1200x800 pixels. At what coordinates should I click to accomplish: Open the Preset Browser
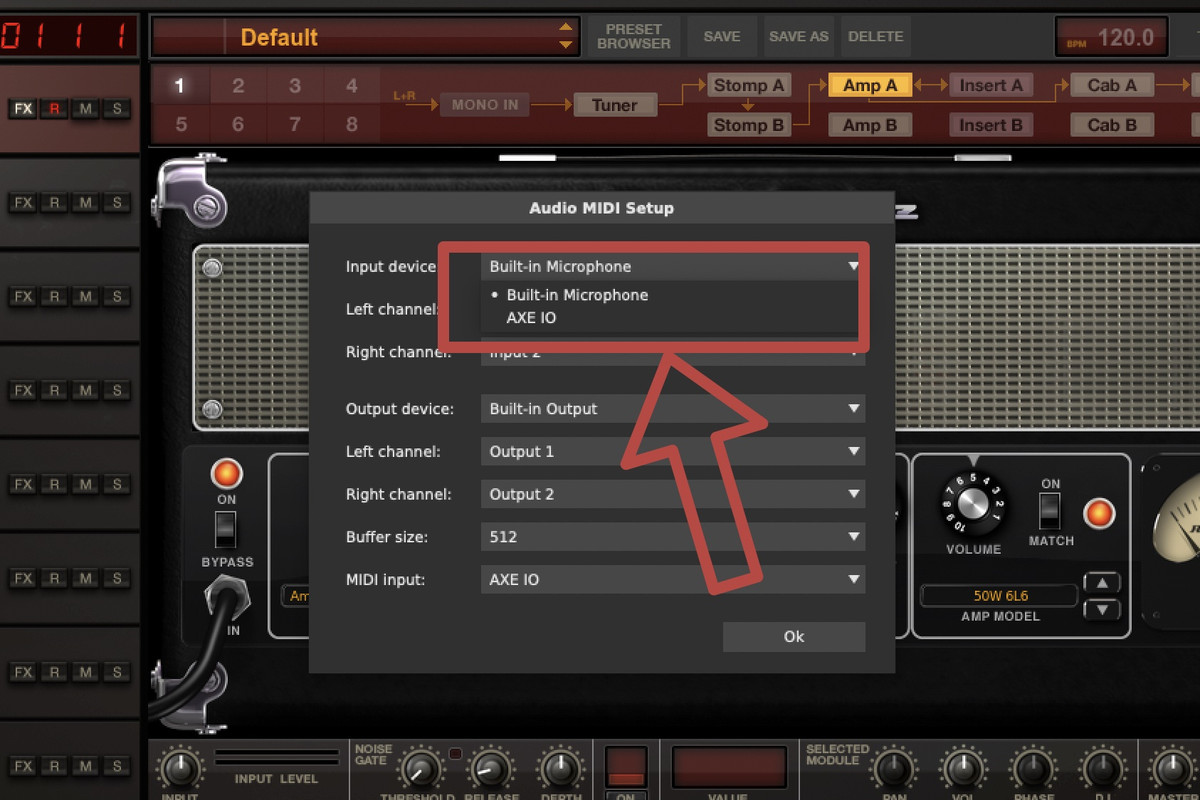pos(634,37)
